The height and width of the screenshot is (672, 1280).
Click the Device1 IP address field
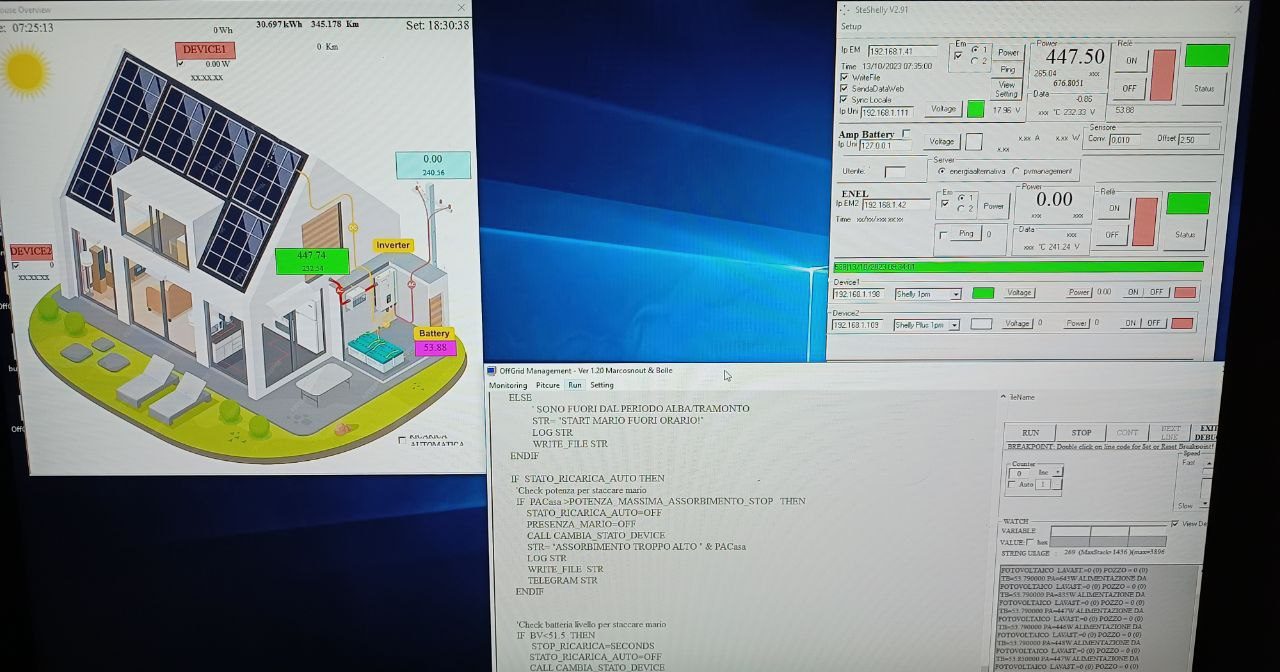[x=860, y=294]
